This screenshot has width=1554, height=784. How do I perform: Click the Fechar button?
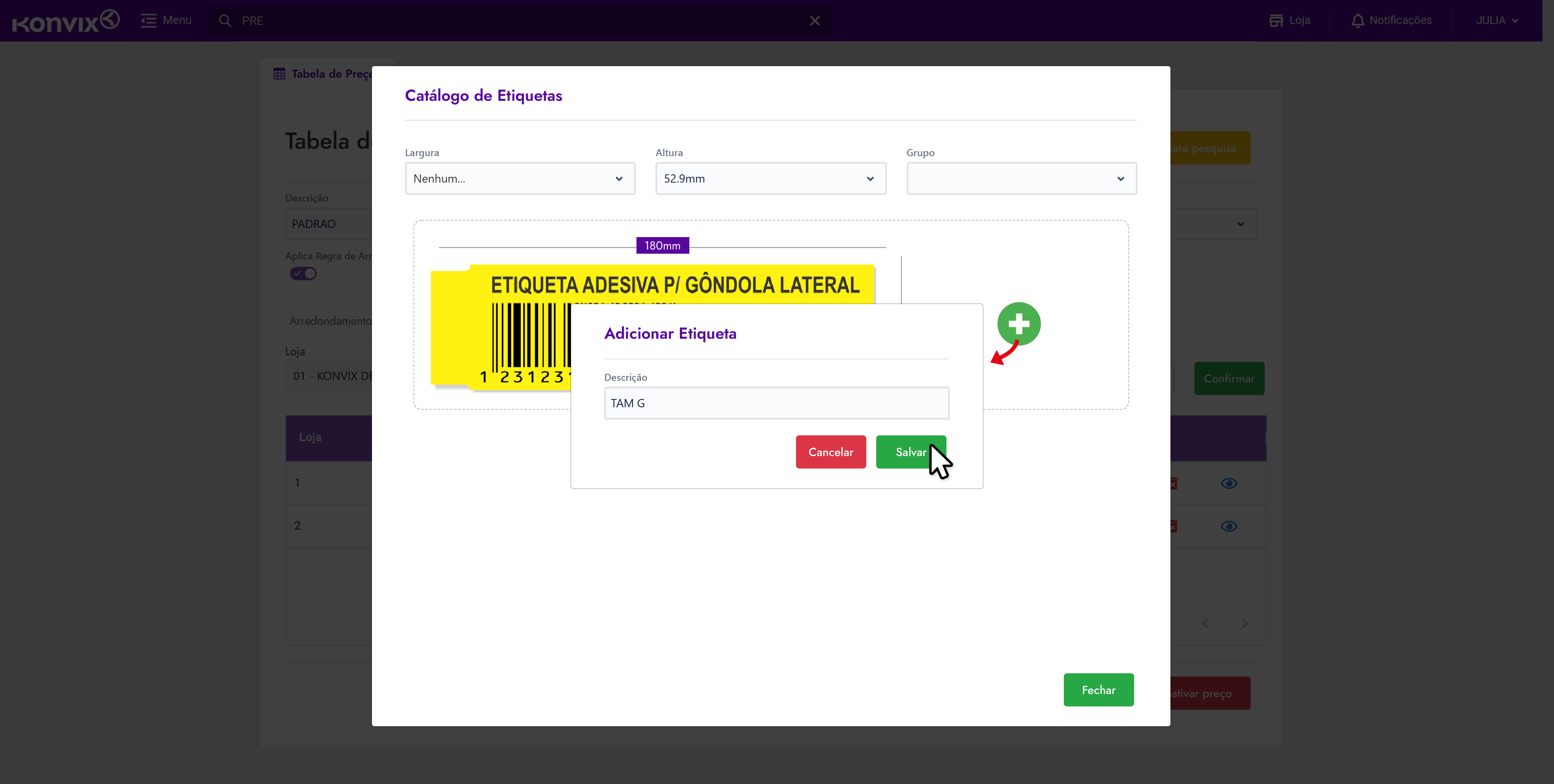click(1098, 689)
